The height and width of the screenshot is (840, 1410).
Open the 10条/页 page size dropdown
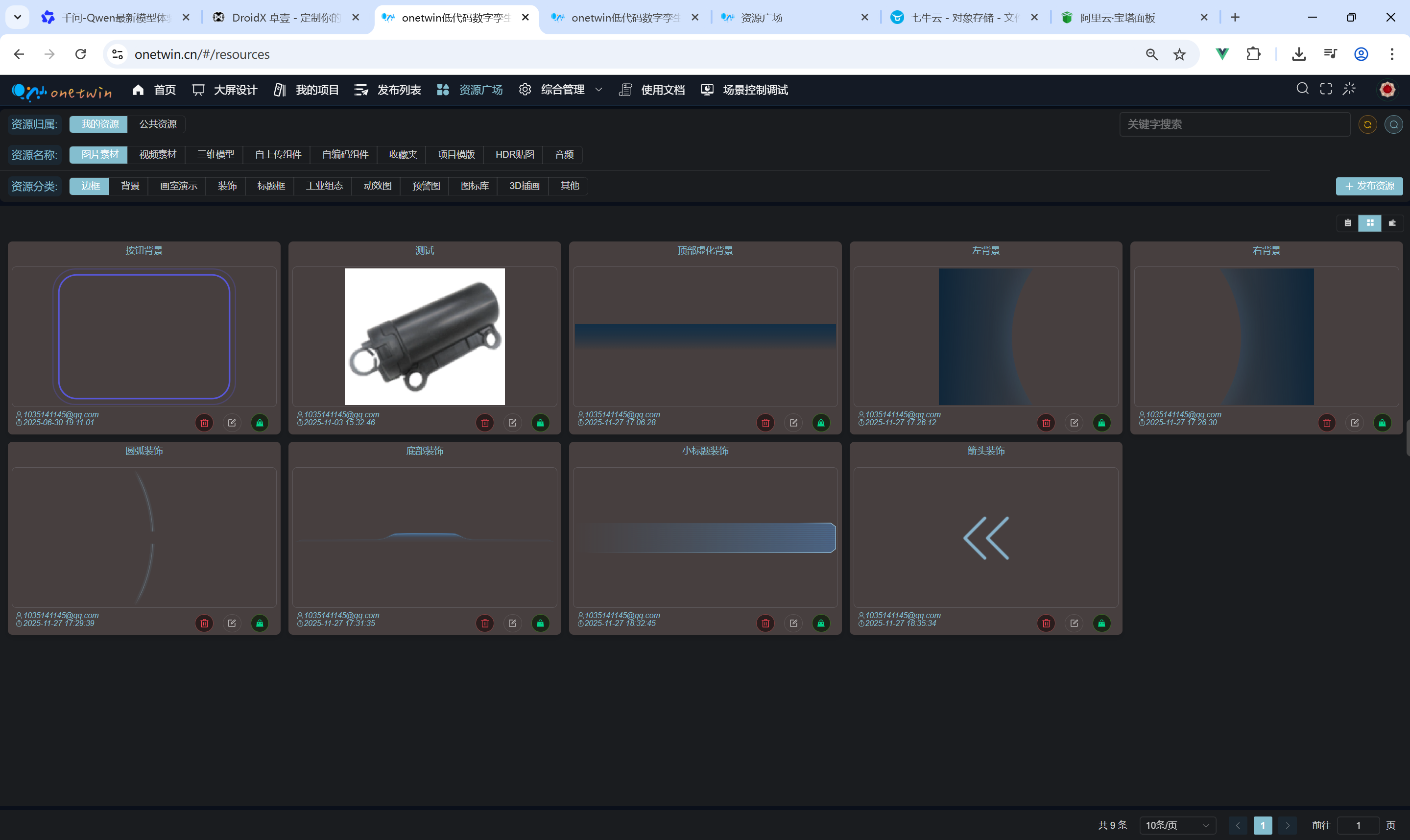[1176, 825]
